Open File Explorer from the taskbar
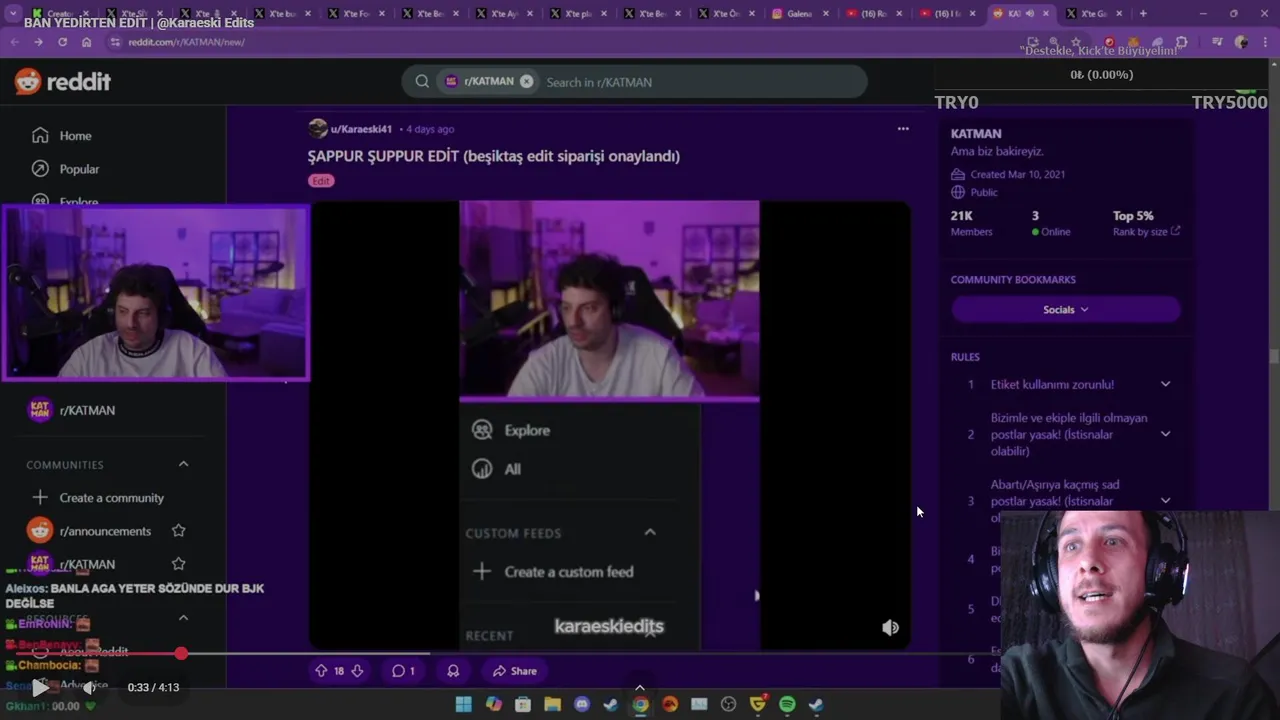Viewport: 1280px width, 720px height. click(552, 704)
